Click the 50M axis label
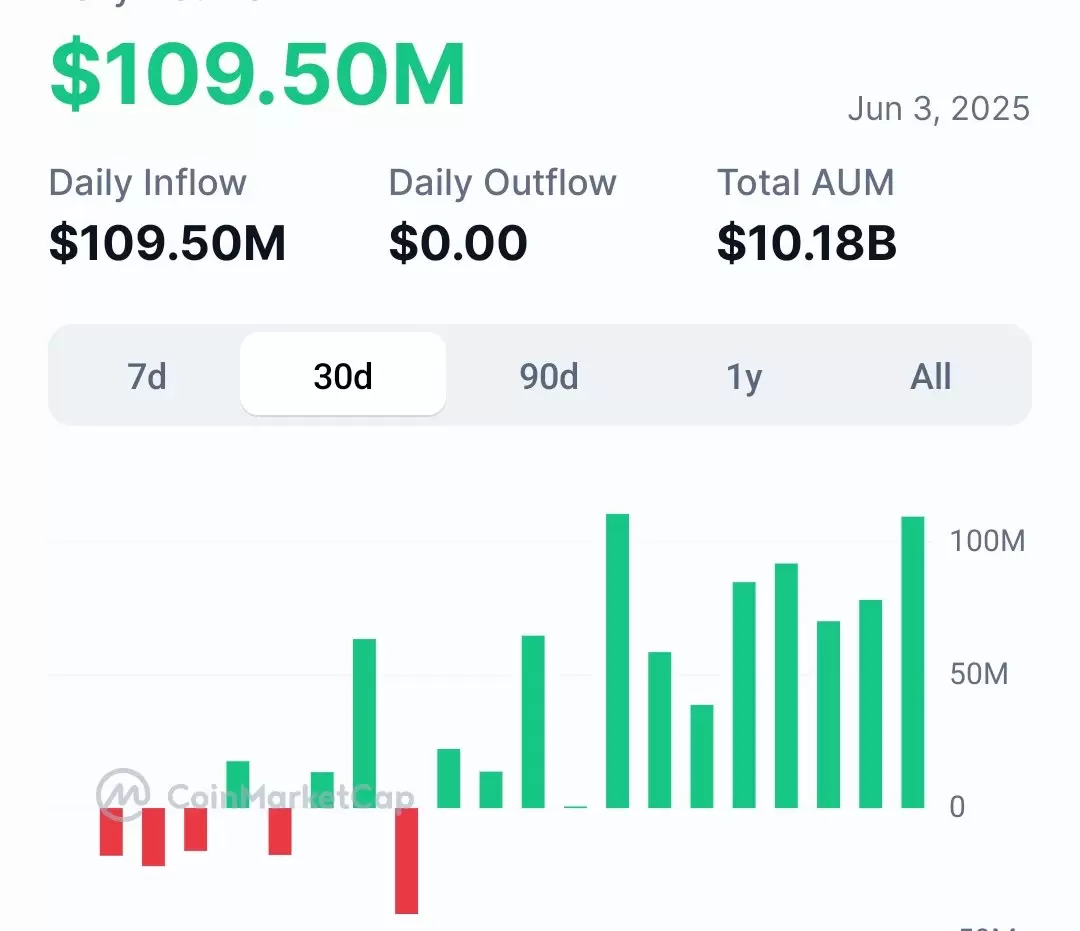 click(979, 674)
